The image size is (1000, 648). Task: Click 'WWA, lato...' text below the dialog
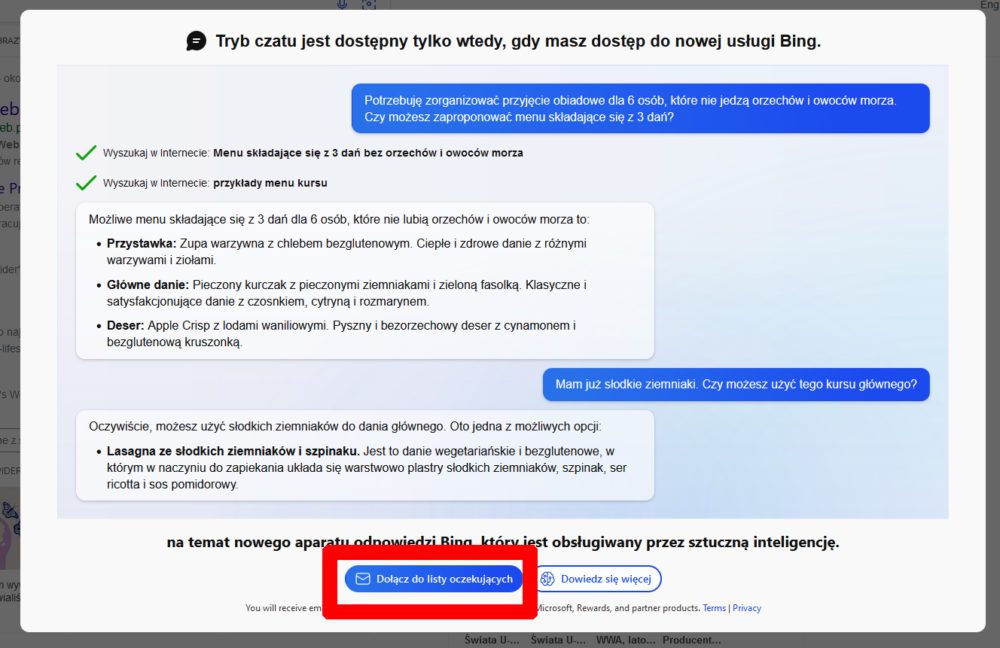pyautogui.click(x=625, y=640)
